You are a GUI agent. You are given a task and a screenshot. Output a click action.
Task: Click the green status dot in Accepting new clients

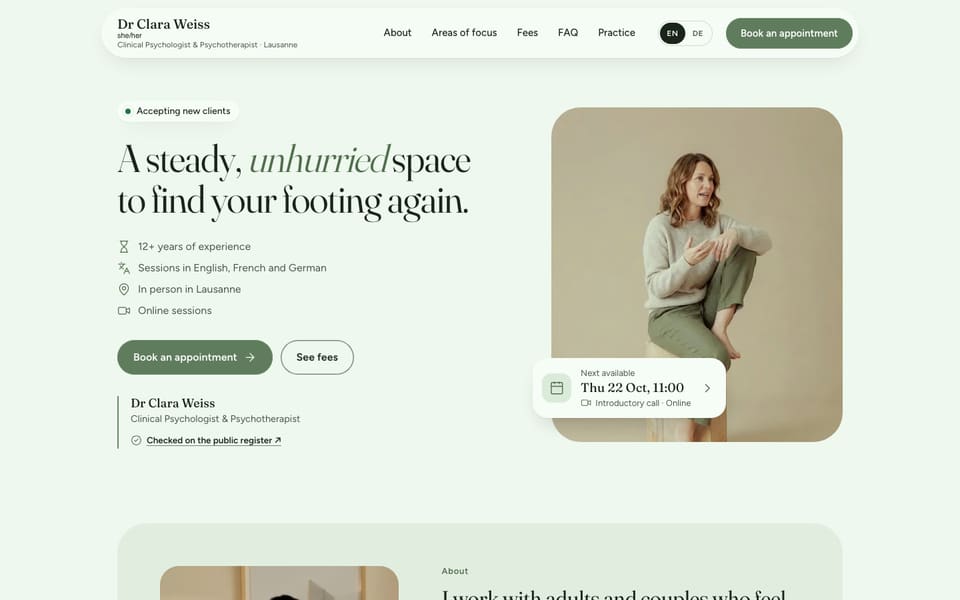(128, 111)
